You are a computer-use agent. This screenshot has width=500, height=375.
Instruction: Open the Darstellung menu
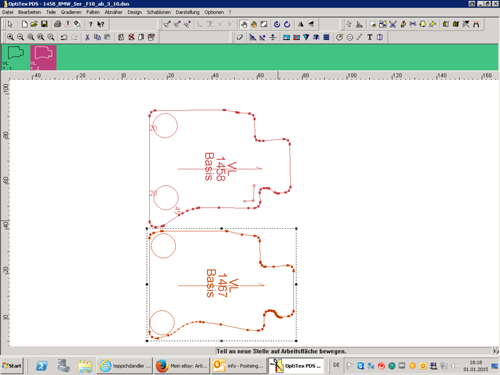(188, 12)
